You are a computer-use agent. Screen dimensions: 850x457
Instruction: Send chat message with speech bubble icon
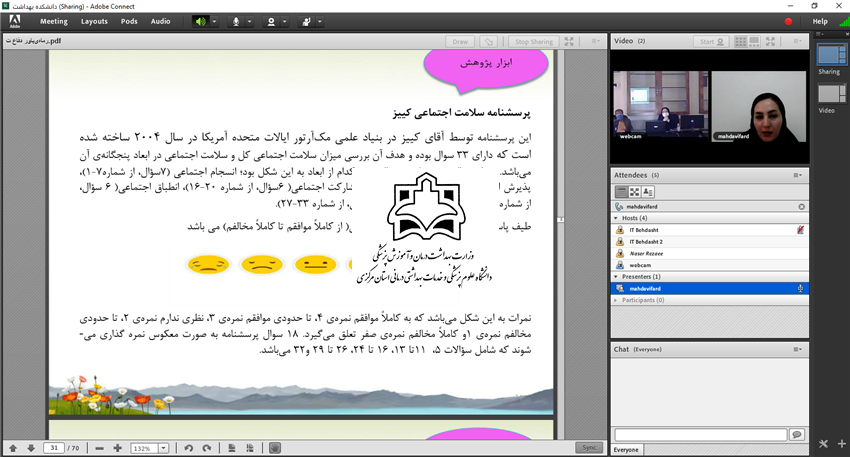[x=797, y=434]
